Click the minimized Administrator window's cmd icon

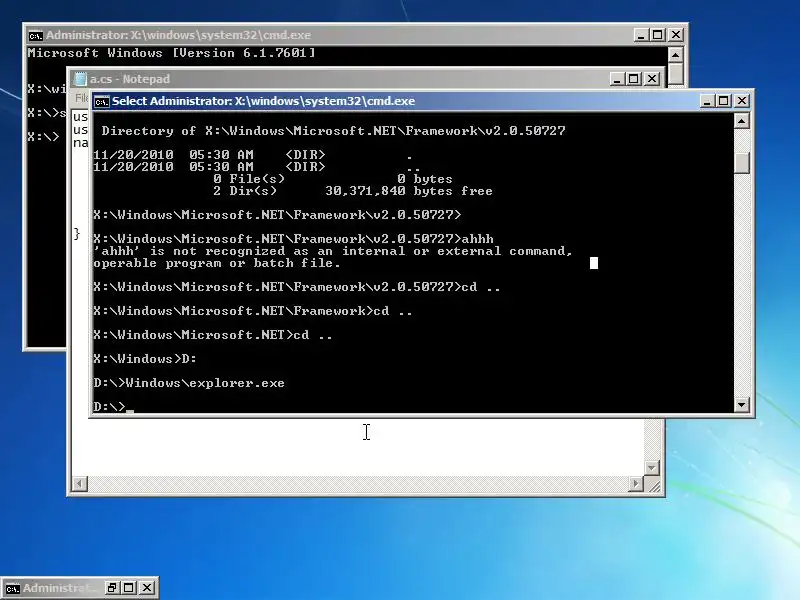click(12, 588)
